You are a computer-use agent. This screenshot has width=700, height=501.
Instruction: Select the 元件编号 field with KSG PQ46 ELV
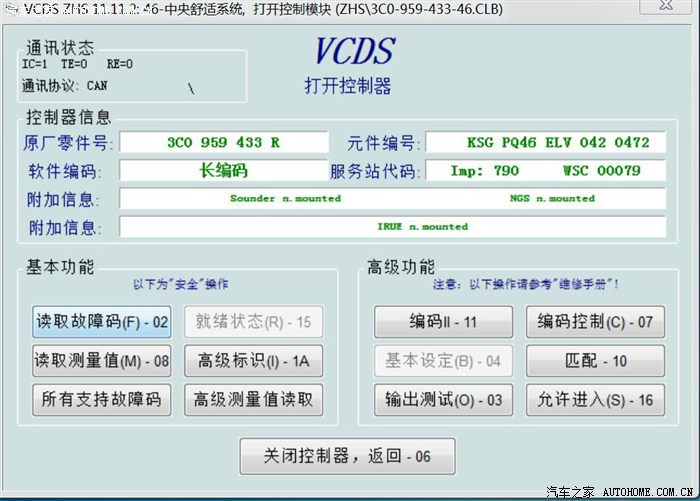point(544,143)
